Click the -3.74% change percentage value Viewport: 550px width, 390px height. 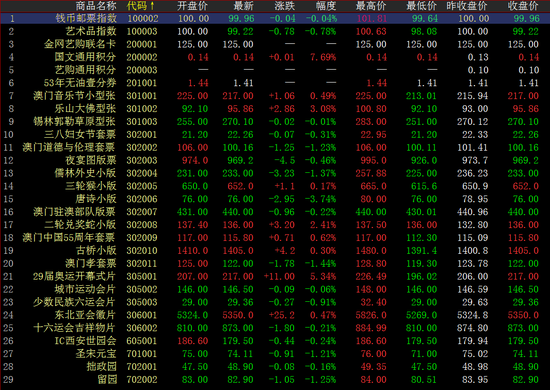pos(321,199)
